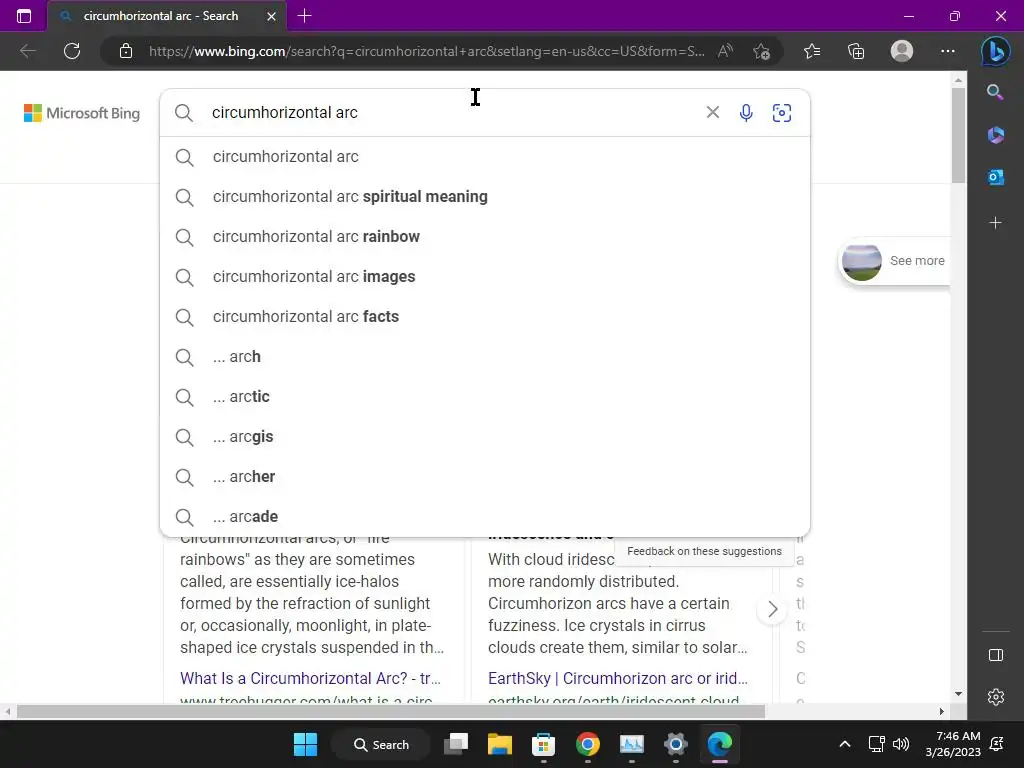Select suggestion 'circumhorizontal arc rainbow'
1024x768 pixels.
coord(485,236)
